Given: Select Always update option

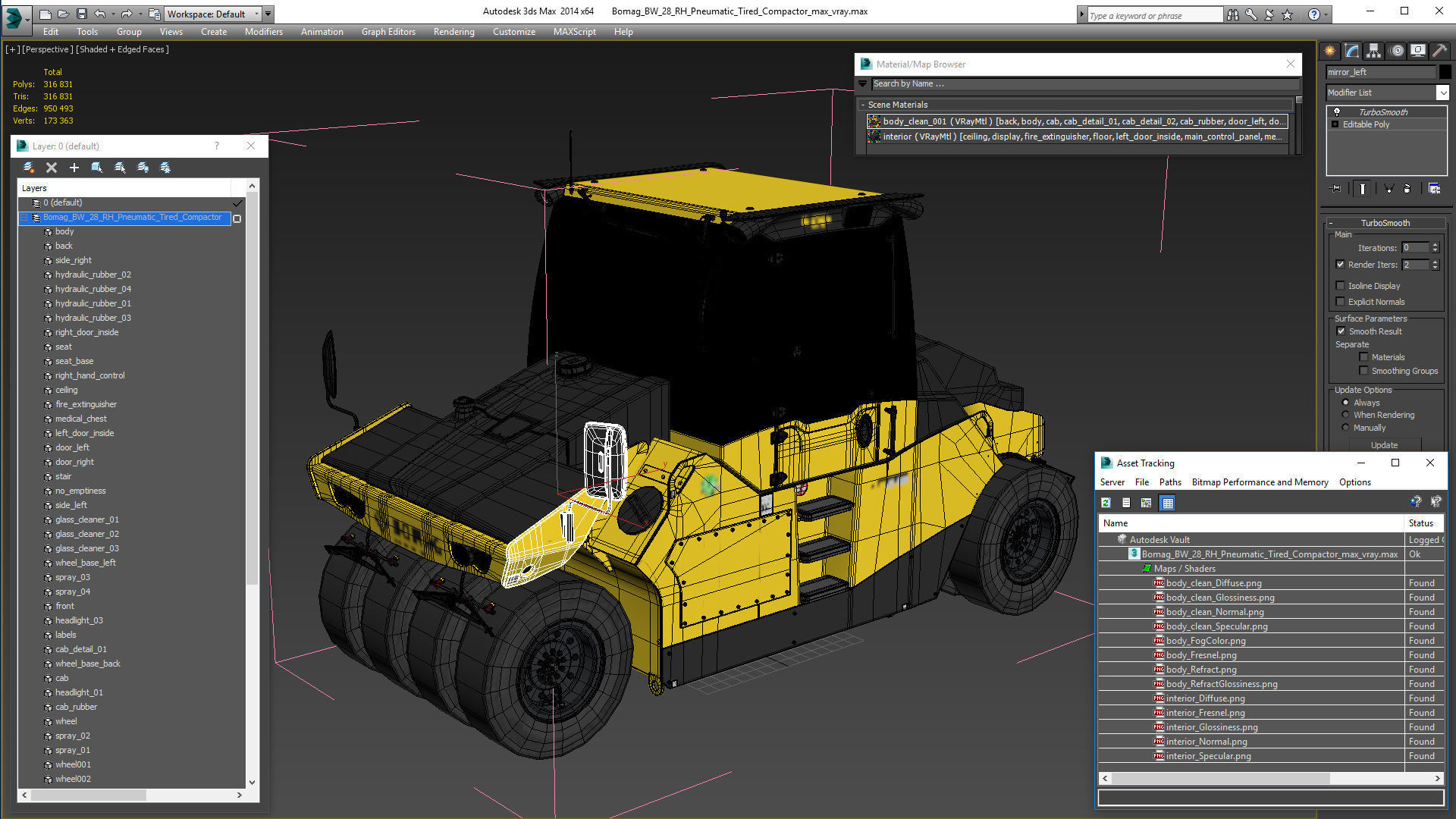Looking at the screenshot, I should click(1346, 403).
